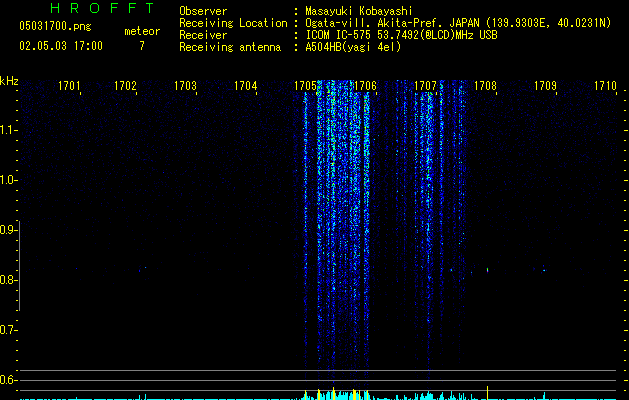Click the meteor count label

point(142,31)
